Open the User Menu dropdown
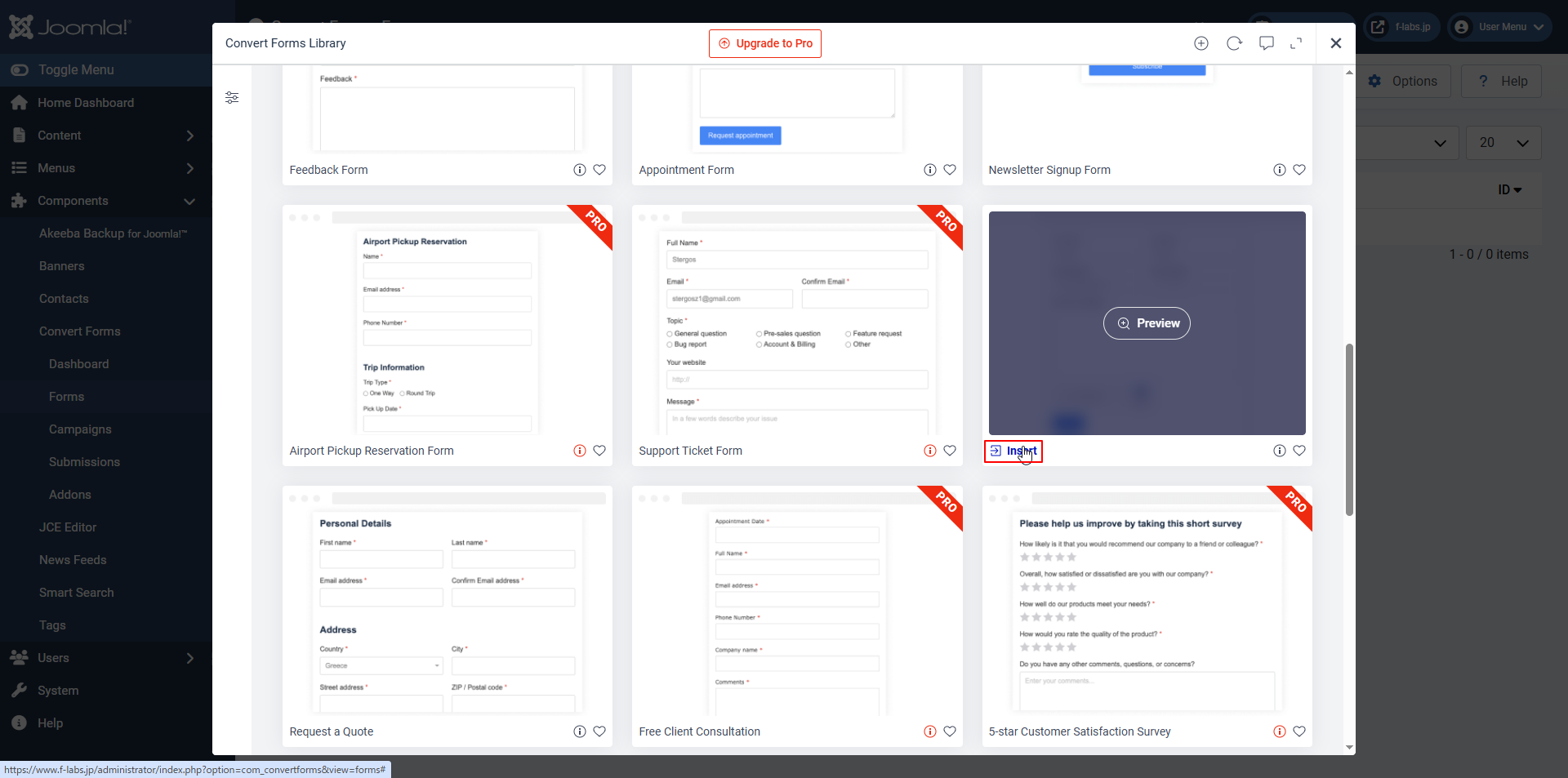This screenshot has width=1568, height=778. pyautogui.click(x=1500, y=27)
